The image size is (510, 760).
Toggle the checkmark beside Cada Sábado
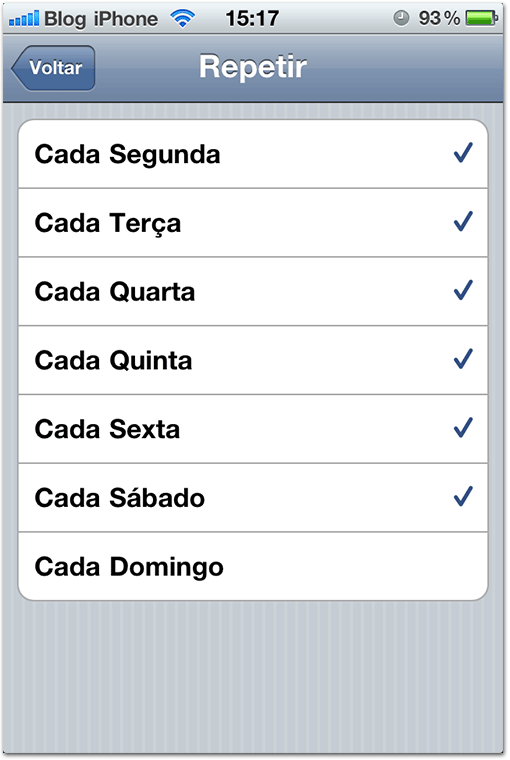pos(463,497)
